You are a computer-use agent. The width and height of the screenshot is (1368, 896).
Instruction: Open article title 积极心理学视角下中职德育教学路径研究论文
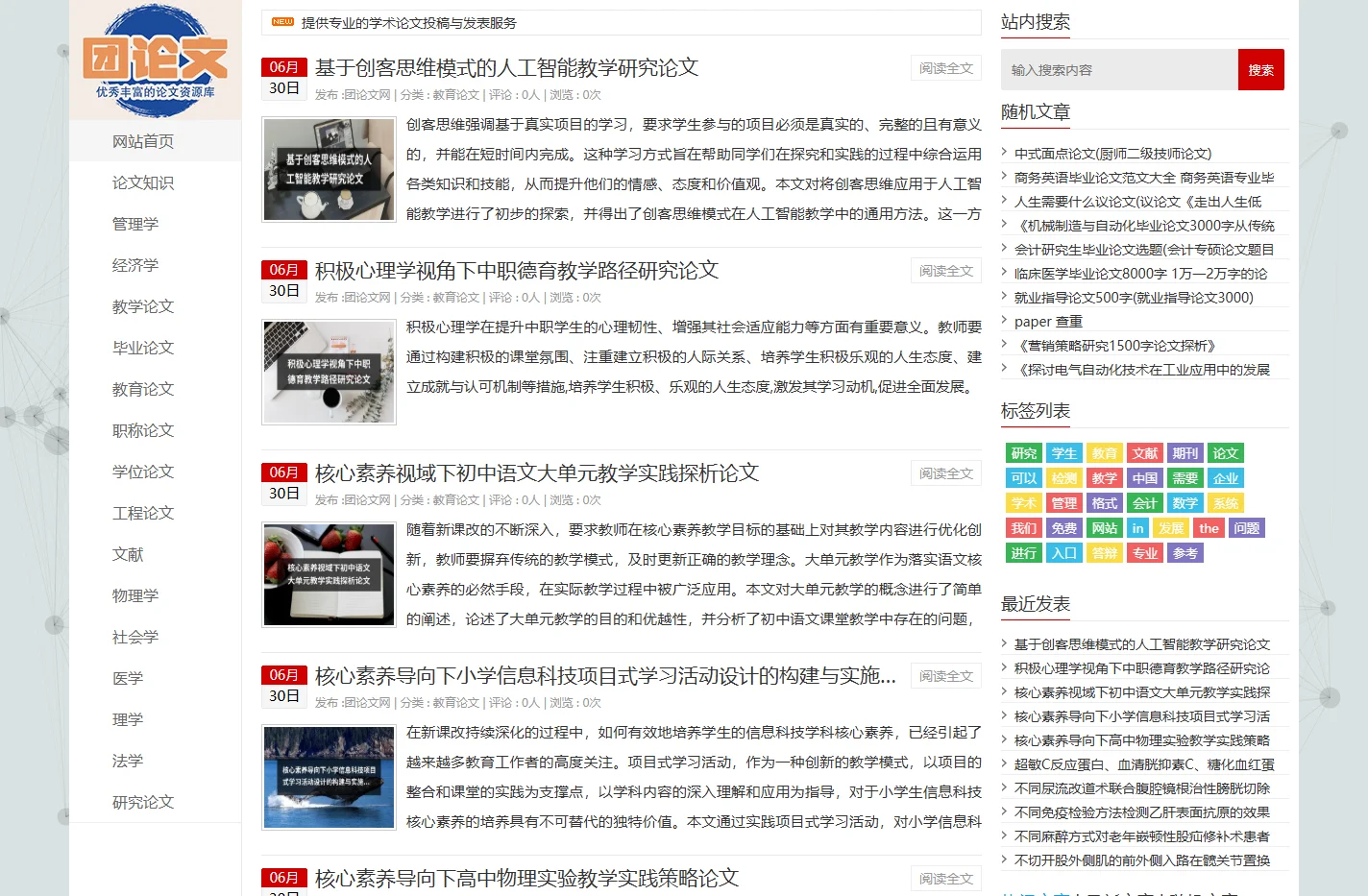click(517, 271)
